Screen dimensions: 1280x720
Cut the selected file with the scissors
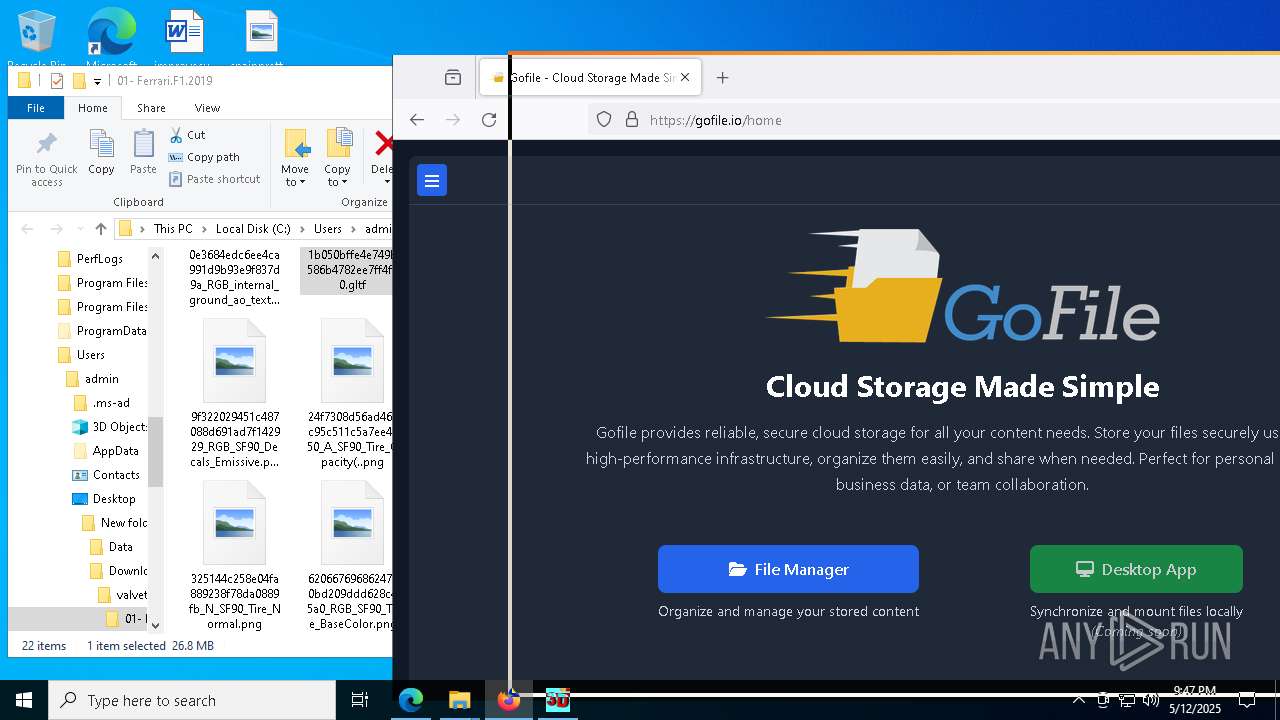pyautogui.click(x=188, y=135)
